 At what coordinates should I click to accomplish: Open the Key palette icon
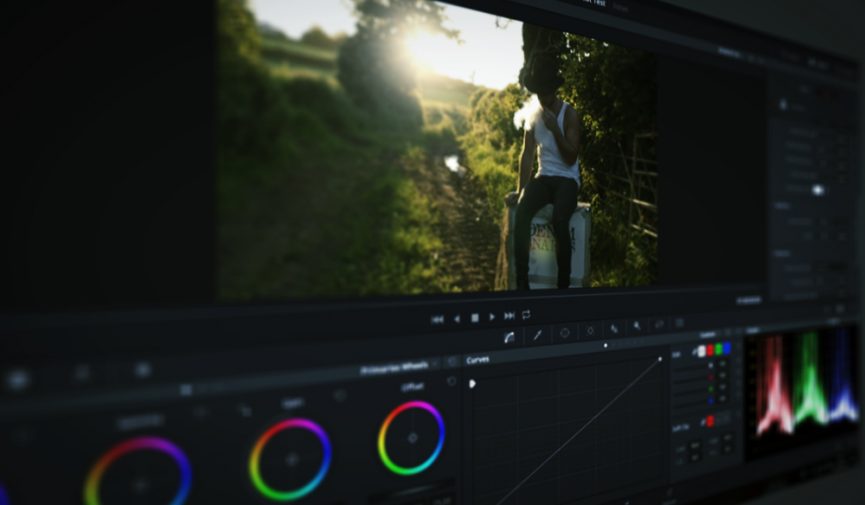tap(637, 326)
